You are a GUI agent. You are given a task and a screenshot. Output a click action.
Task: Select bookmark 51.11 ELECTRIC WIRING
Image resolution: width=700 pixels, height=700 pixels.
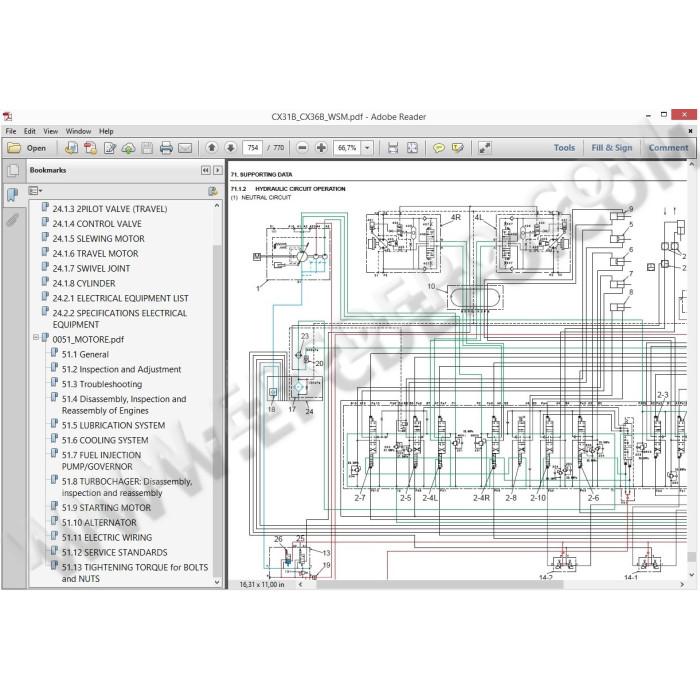click(x=107, y=538)
